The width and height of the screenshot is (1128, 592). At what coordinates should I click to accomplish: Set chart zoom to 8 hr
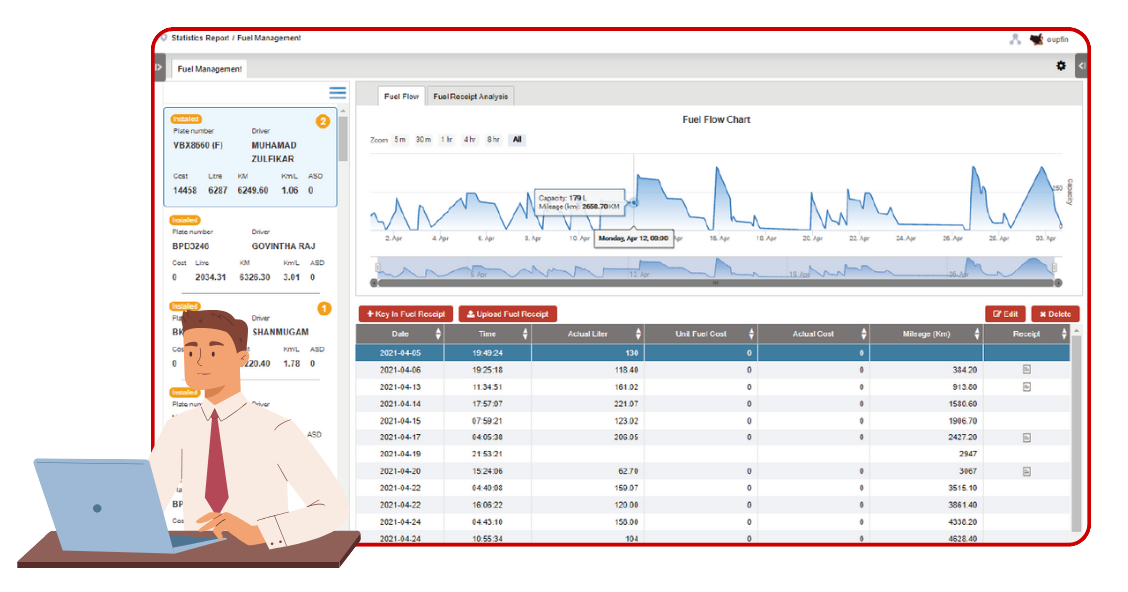(x=493, y=140)
